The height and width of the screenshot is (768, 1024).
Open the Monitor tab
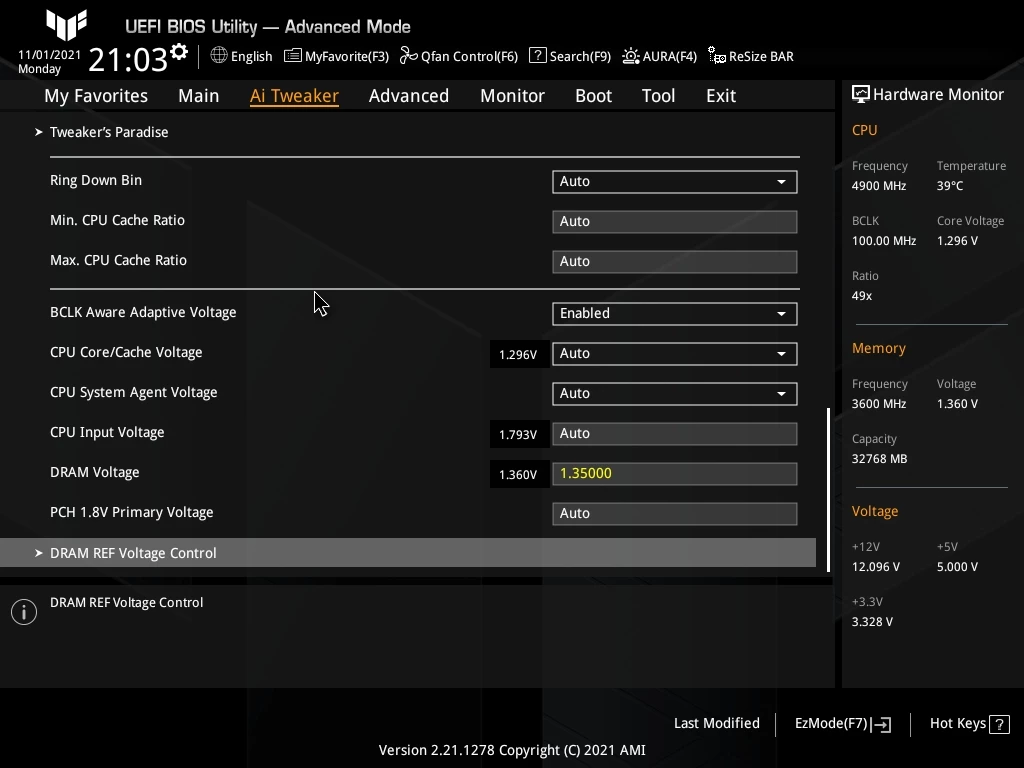click(x=512, y=95)
